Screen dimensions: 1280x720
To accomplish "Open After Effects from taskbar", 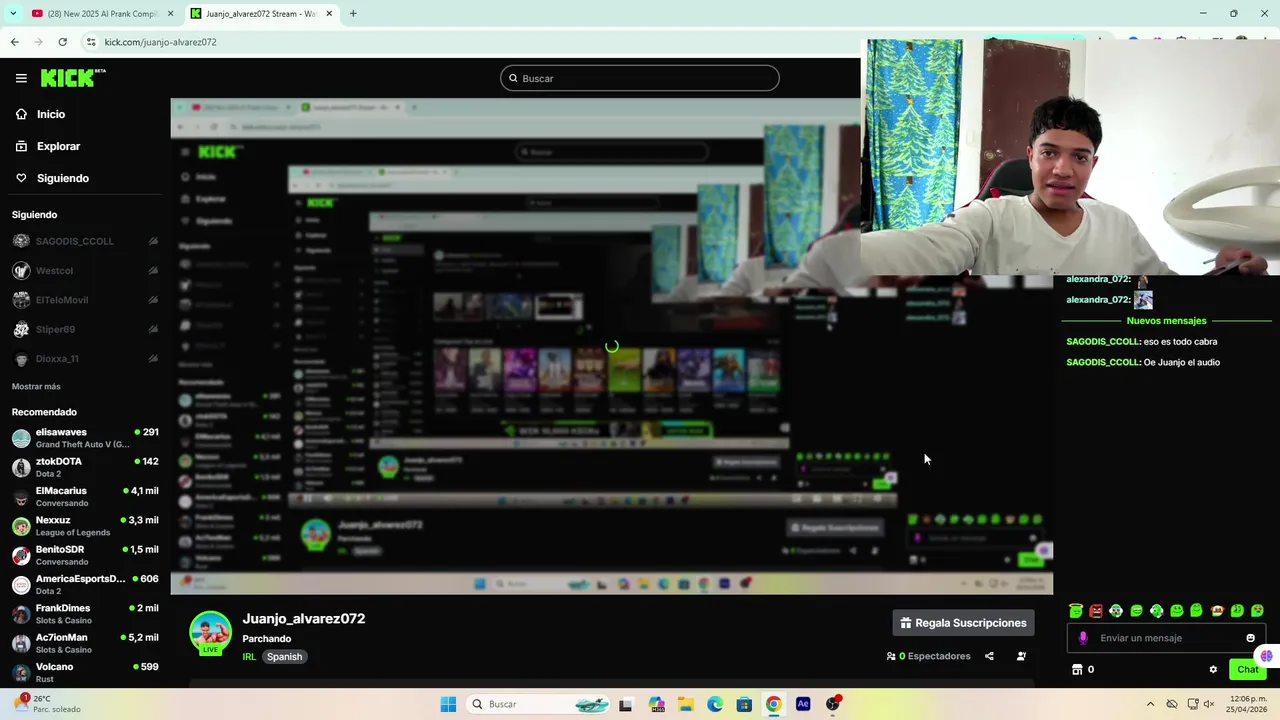I will (x=803, y=704).
